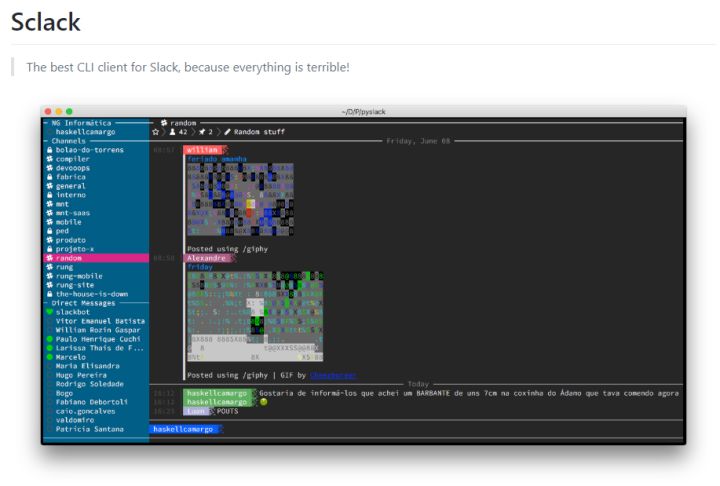Click the willian author tag

tap(203, 150)
